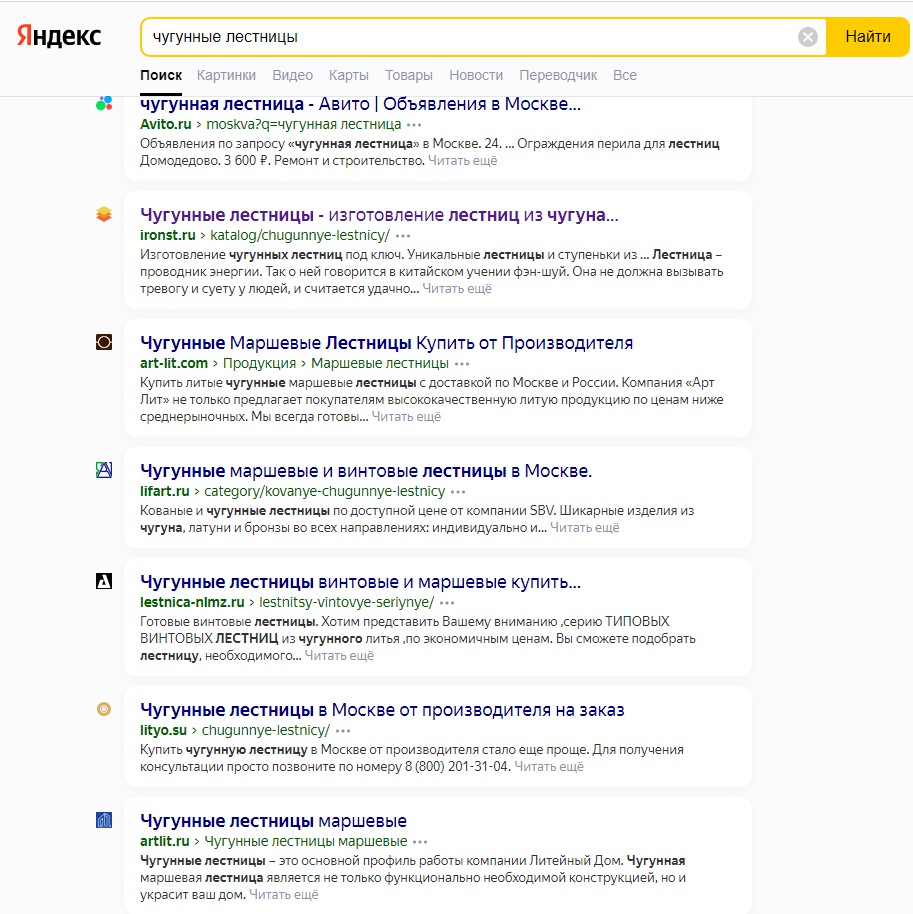The height and width of the screenshot is (914, 913).
Task: Click the lestnica-nlmz.ru favicon
Action: pyautogui.click(x=104, y=581)
